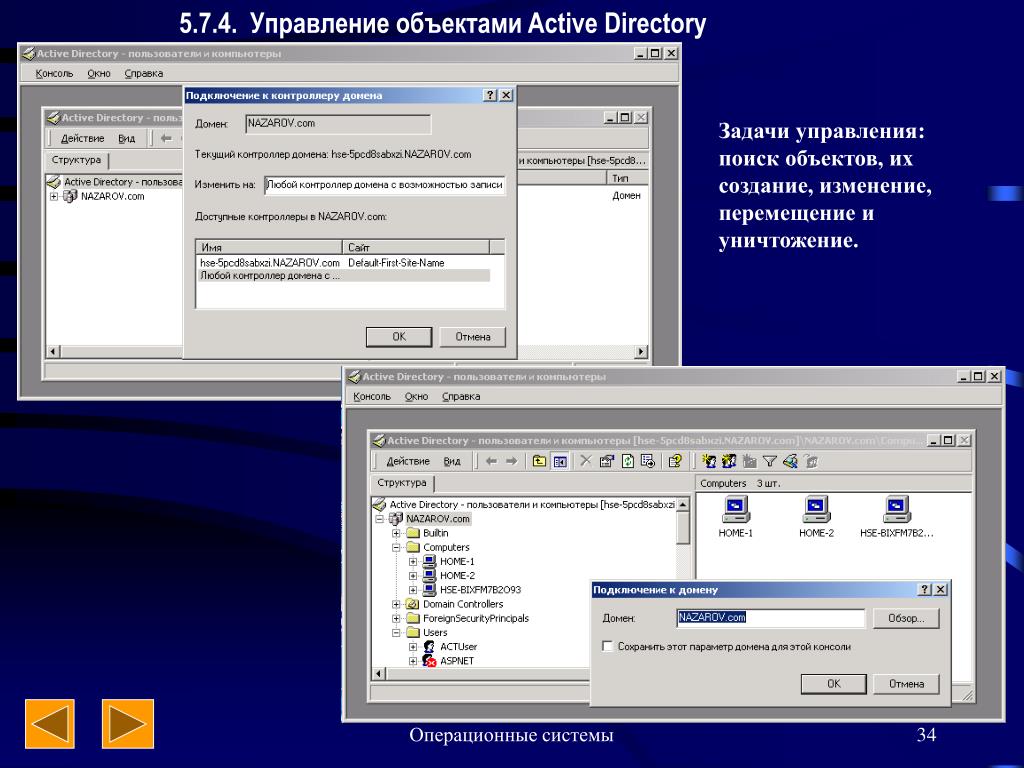
Task: Select the hse-5pcd8sabxzi.NAZAROV.com controller row
Action: tap(344, 263)
